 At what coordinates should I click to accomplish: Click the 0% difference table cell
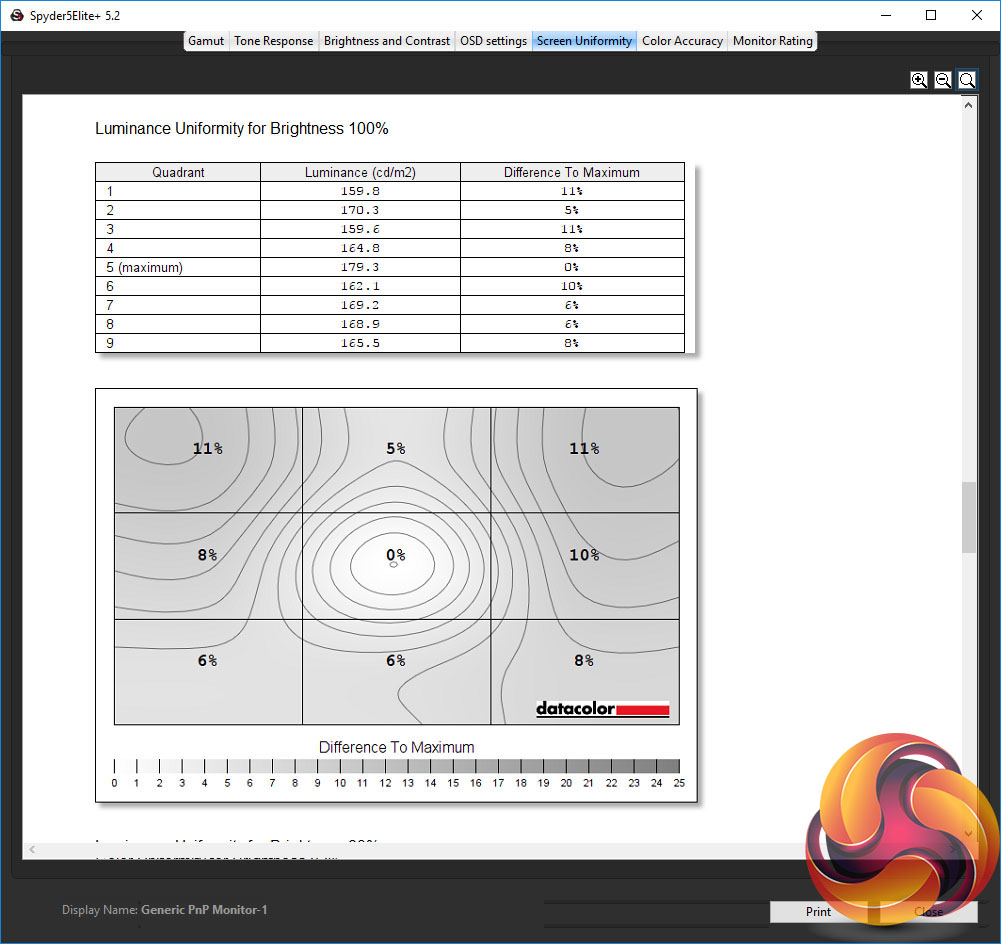pyautogui.click(x=571, y=267)
